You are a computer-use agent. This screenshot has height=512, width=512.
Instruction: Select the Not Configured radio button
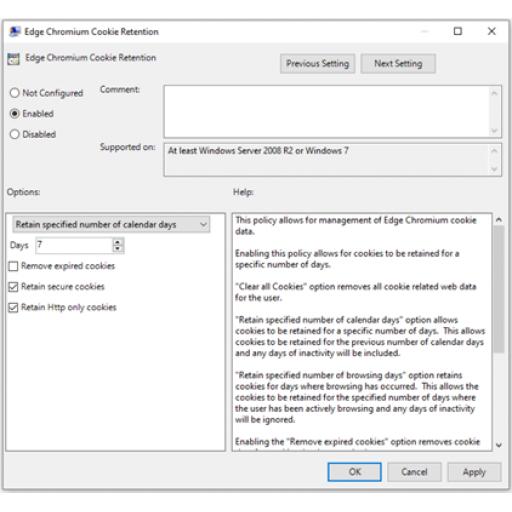[15, 93]
